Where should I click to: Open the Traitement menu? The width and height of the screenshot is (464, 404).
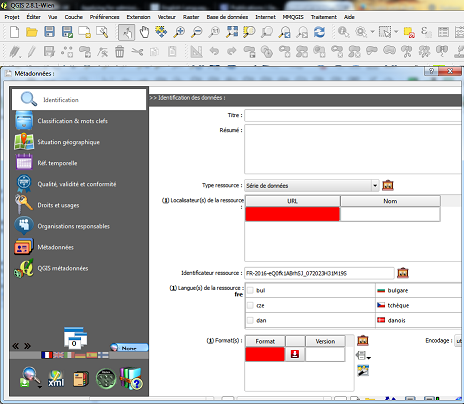[324, 17]
